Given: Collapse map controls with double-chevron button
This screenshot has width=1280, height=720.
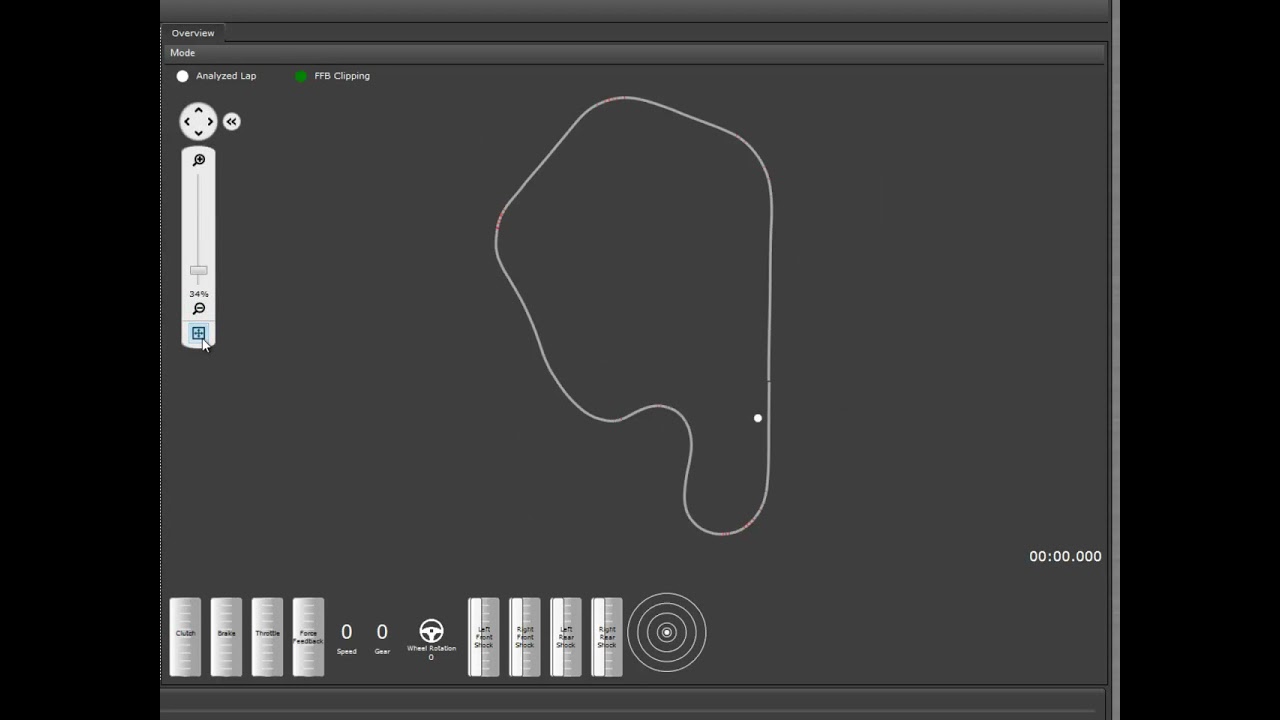Looking at the screenshot, I should [x=232, y=122].
